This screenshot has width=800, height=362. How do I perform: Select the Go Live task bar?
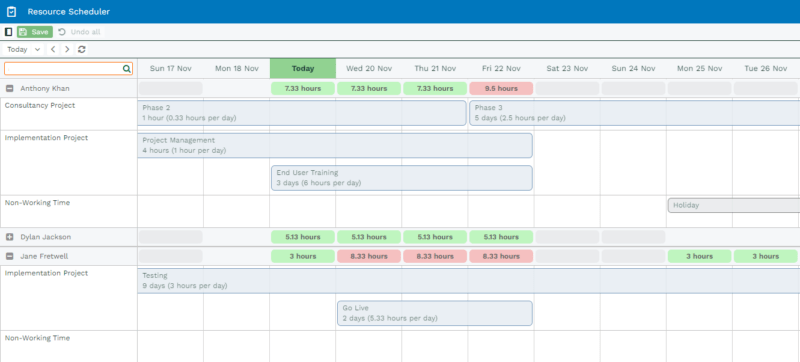[x=435, y=313]
